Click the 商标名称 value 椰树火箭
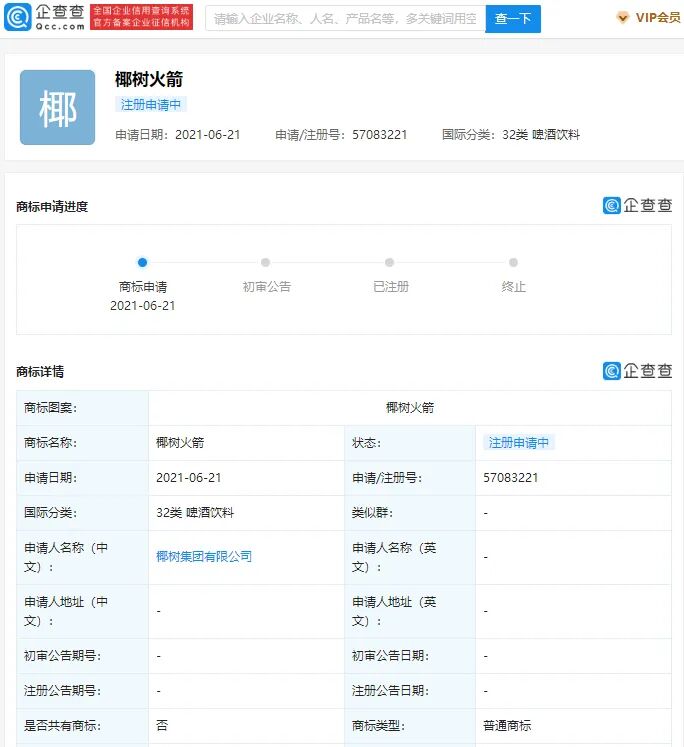This screenshot has width=684, height=747. point(180,443)
